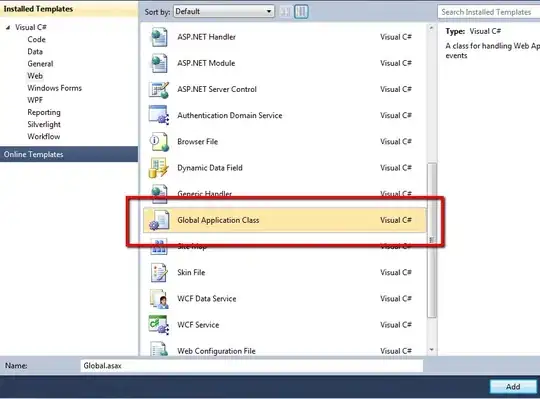Select the WPF category

click(x=35, y=100)
